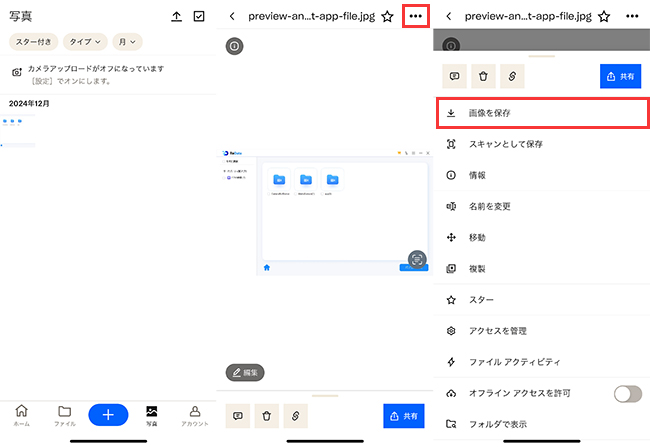Choose 画像を保存 from the menu
The image size is (650, 447).
tap(542, 113)
